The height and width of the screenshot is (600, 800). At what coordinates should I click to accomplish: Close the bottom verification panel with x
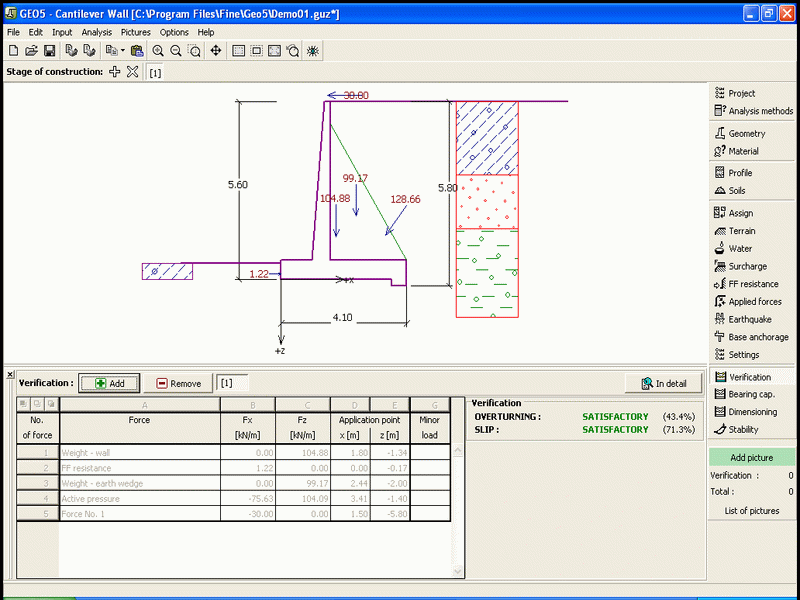pyautogui.click(x=10, y=374)
